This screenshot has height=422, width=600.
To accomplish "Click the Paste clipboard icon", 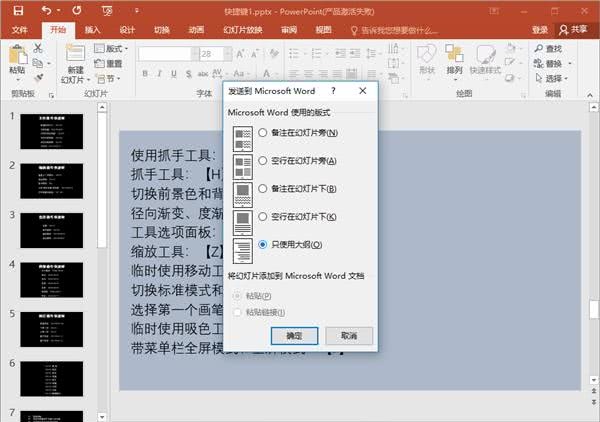I will point(17,56).
